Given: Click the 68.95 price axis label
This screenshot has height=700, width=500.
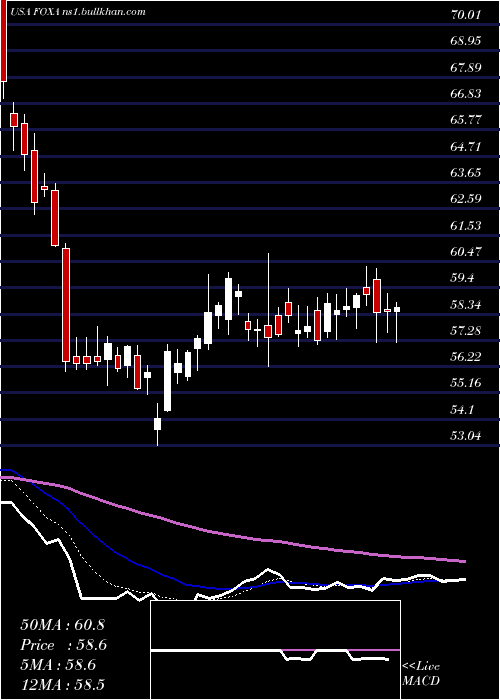Looking at the screenshot, I should [x=466, y=41].
